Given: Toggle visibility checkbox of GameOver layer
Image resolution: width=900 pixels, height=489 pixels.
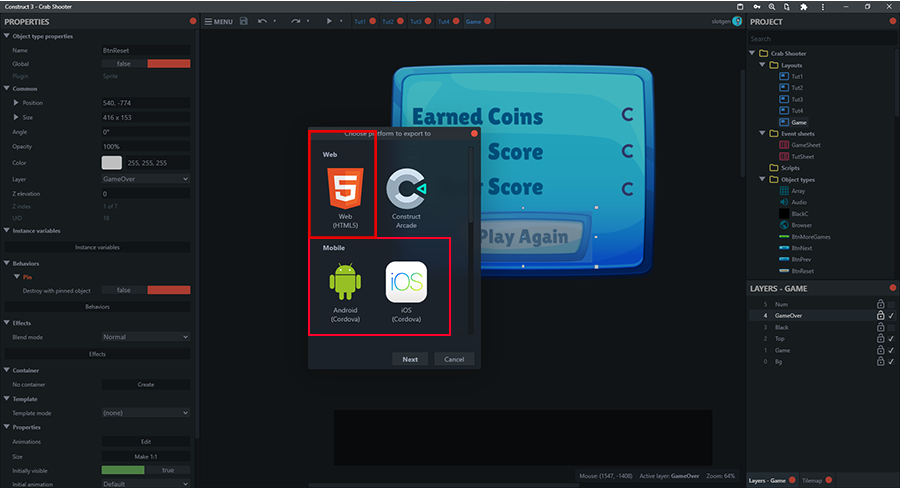Looking at the screenshot, I should (891, 316).
